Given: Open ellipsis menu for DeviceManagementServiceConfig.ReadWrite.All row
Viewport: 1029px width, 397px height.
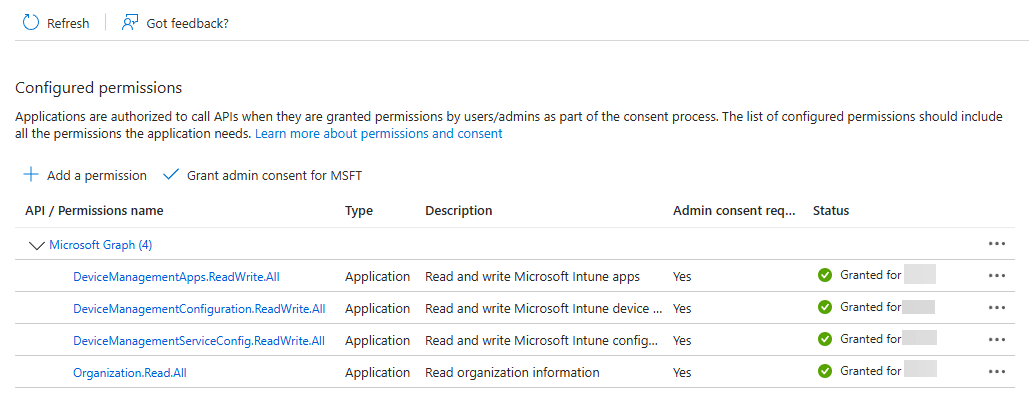Looking at the screenshot, I should [996, 339].
